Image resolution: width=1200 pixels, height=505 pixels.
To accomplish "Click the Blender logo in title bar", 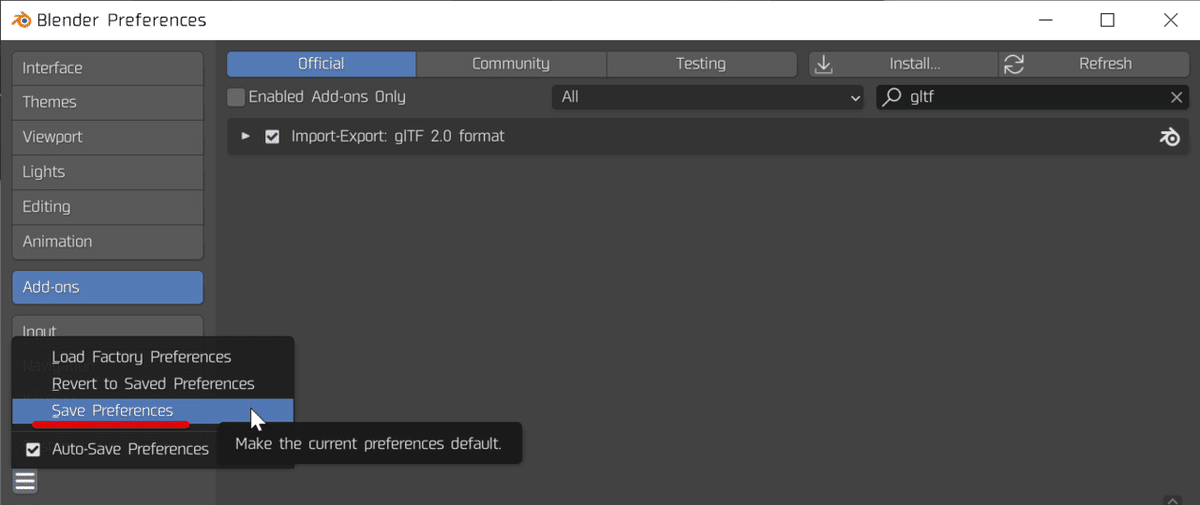I will [x=20, y=20].
